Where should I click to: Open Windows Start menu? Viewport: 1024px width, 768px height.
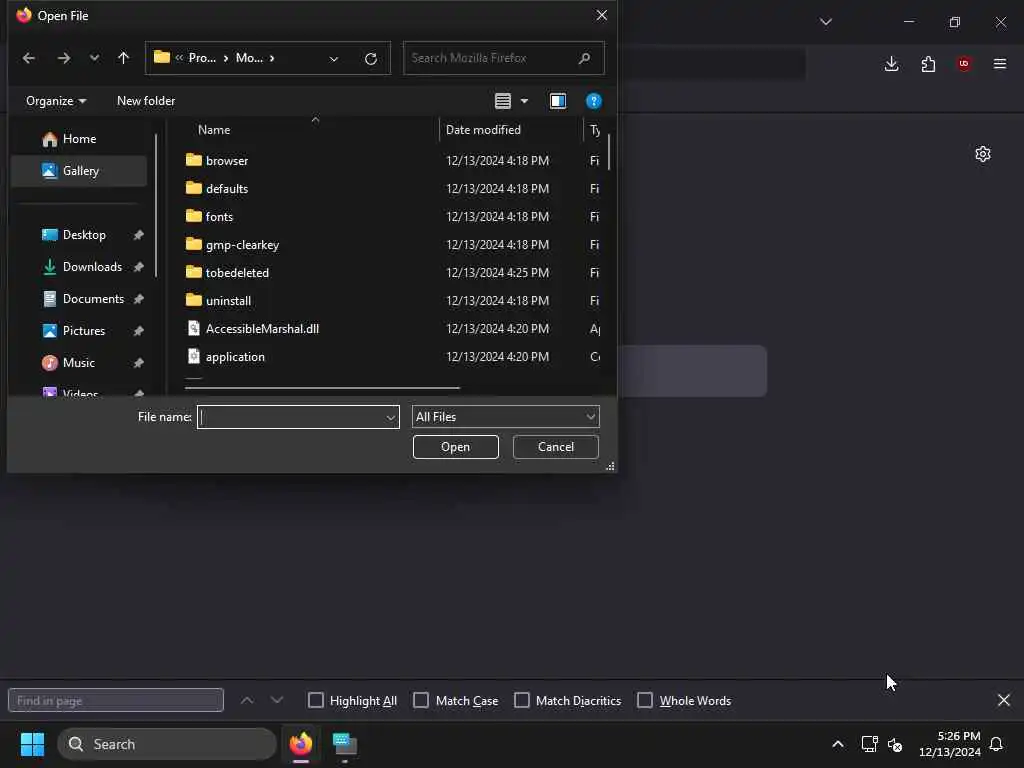tap(32, 744)
